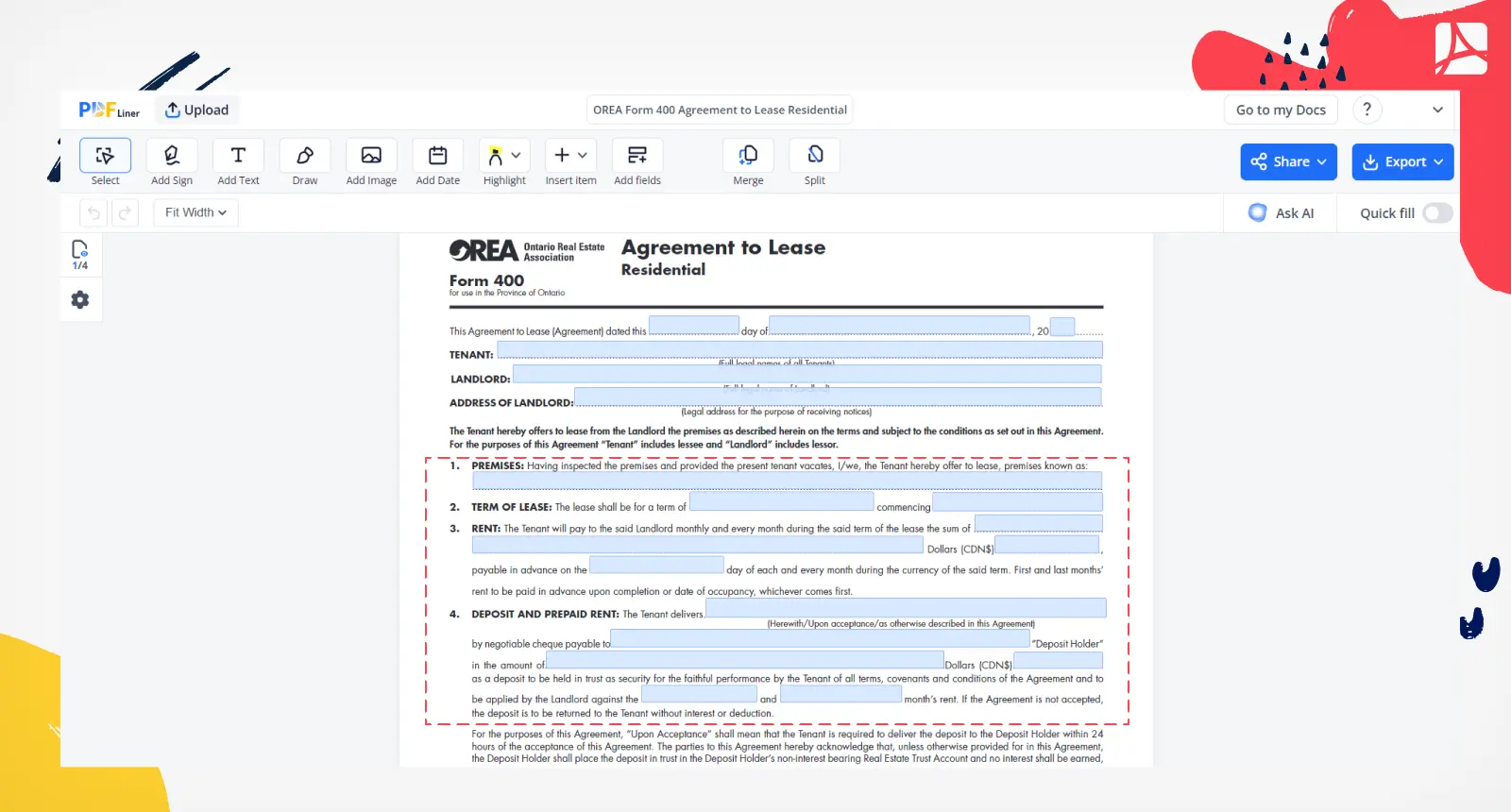Viewport: 1511px width, 812px height.
Task: Click the agreement dated day field
Action: coord(694,325)
